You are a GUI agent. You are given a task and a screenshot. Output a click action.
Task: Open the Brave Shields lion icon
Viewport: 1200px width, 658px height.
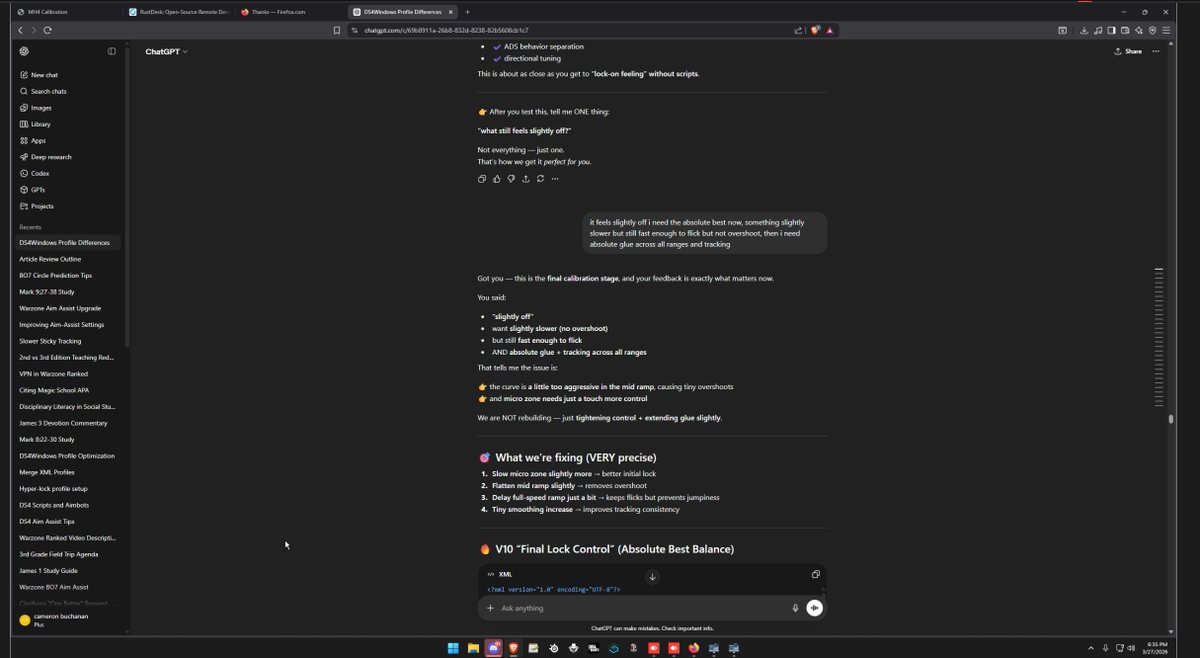tap(815, 30)
